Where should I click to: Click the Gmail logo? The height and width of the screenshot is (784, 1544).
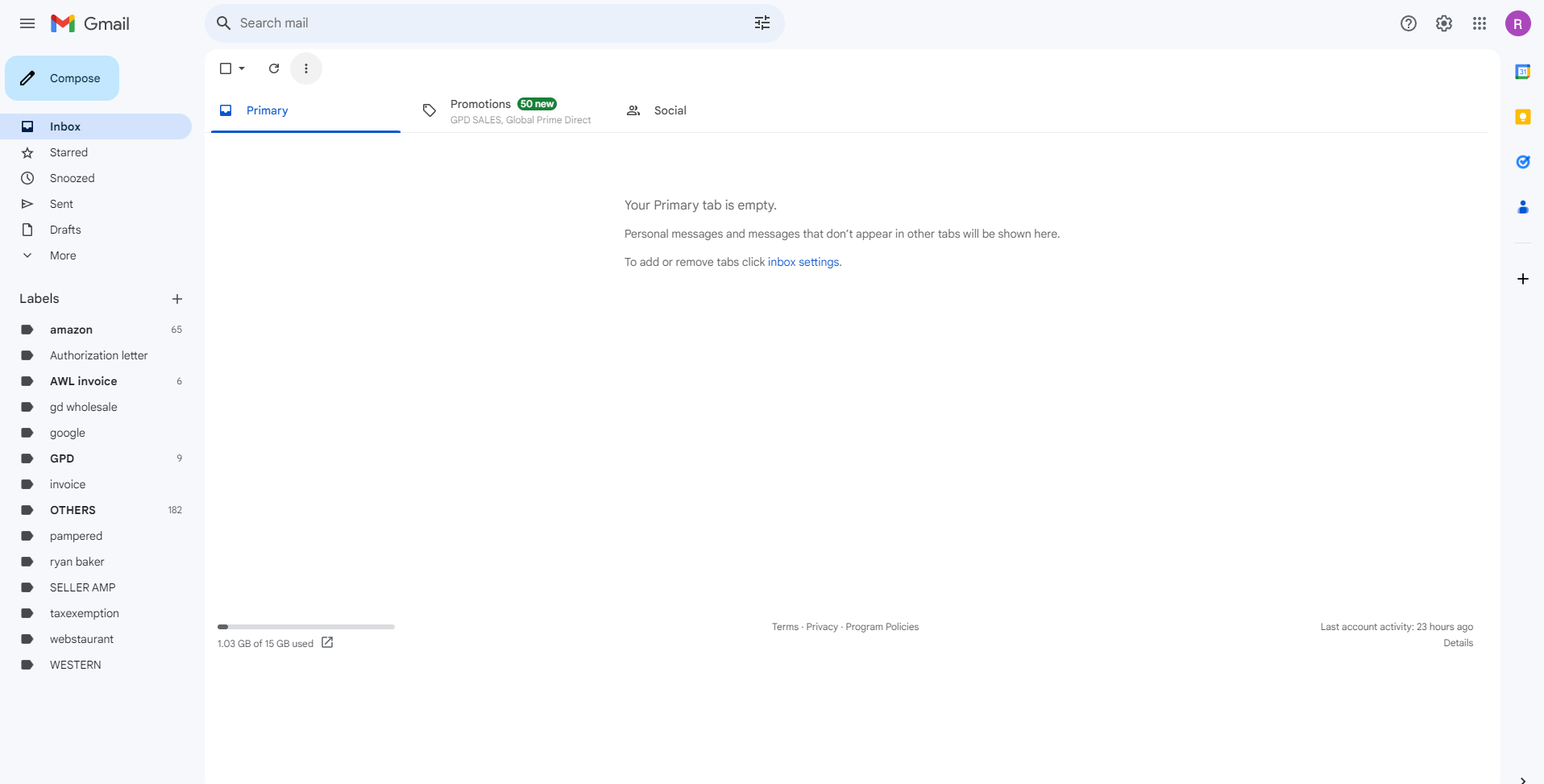[90, 23]
